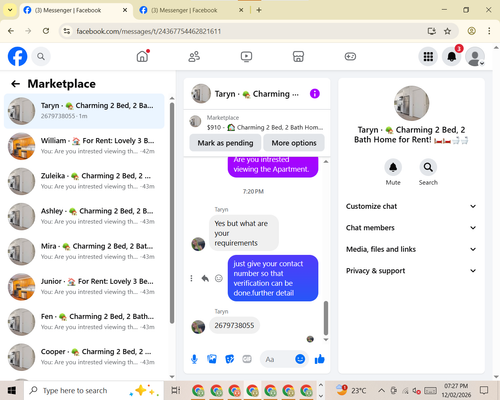
Task: Open the browser tab search dropdown arrow
Action: (10, 10)
